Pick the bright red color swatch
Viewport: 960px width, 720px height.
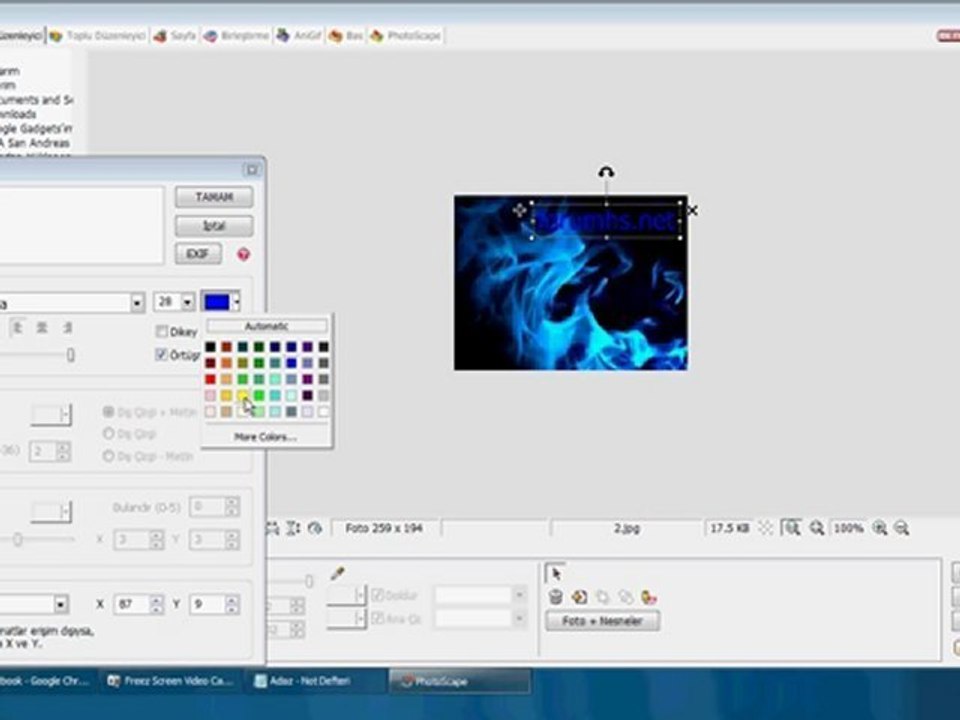(x=211, y=380)
